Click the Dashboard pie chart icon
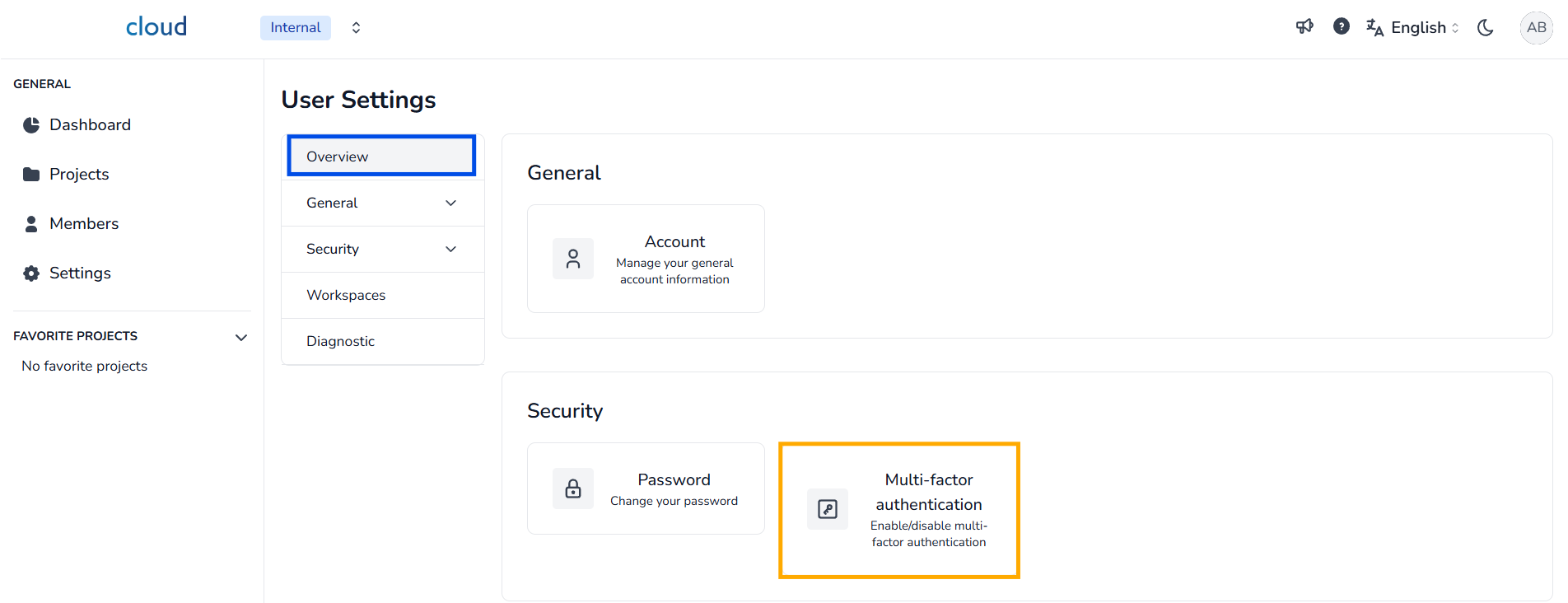 pyautogui.click(x=31, y=125)
